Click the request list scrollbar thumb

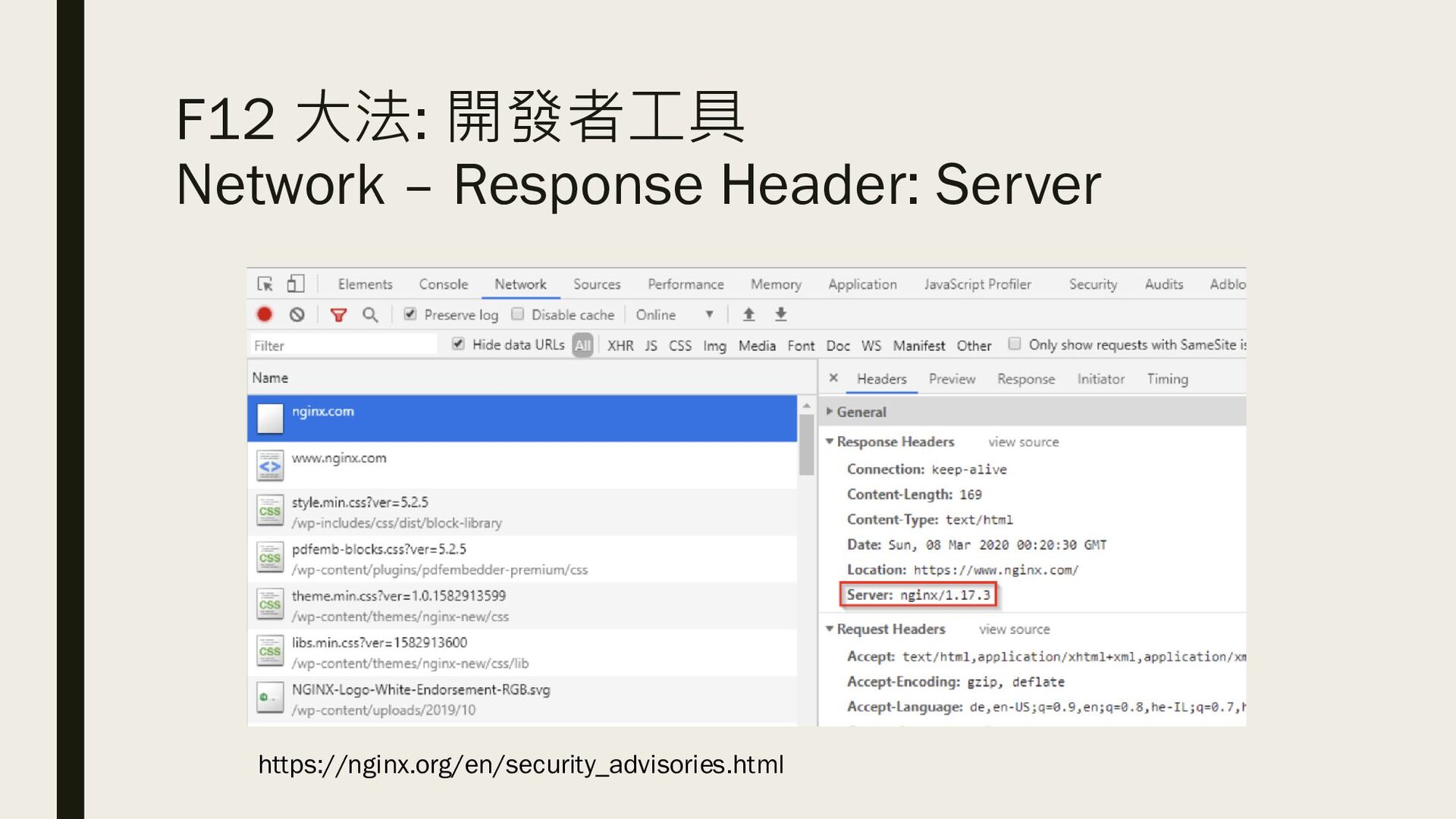pyautogui.click(x=806, y=444)
